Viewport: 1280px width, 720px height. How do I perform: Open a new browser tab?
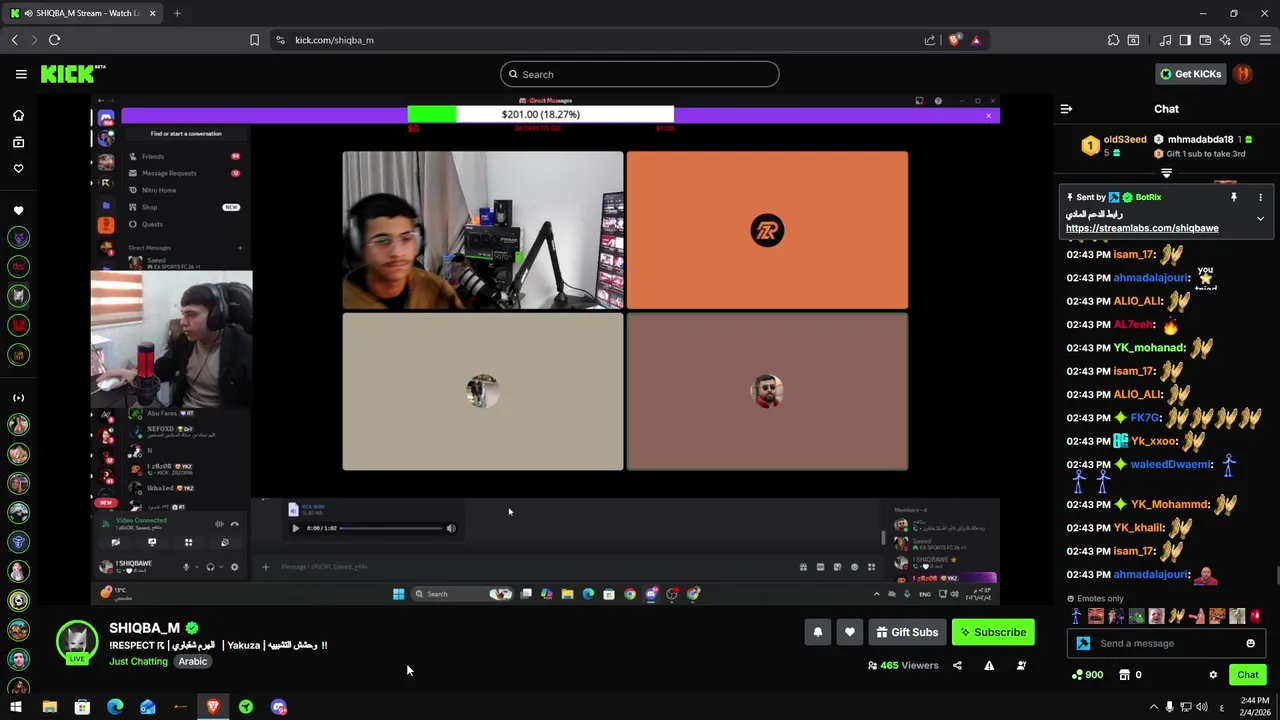[x=177, y=13]
